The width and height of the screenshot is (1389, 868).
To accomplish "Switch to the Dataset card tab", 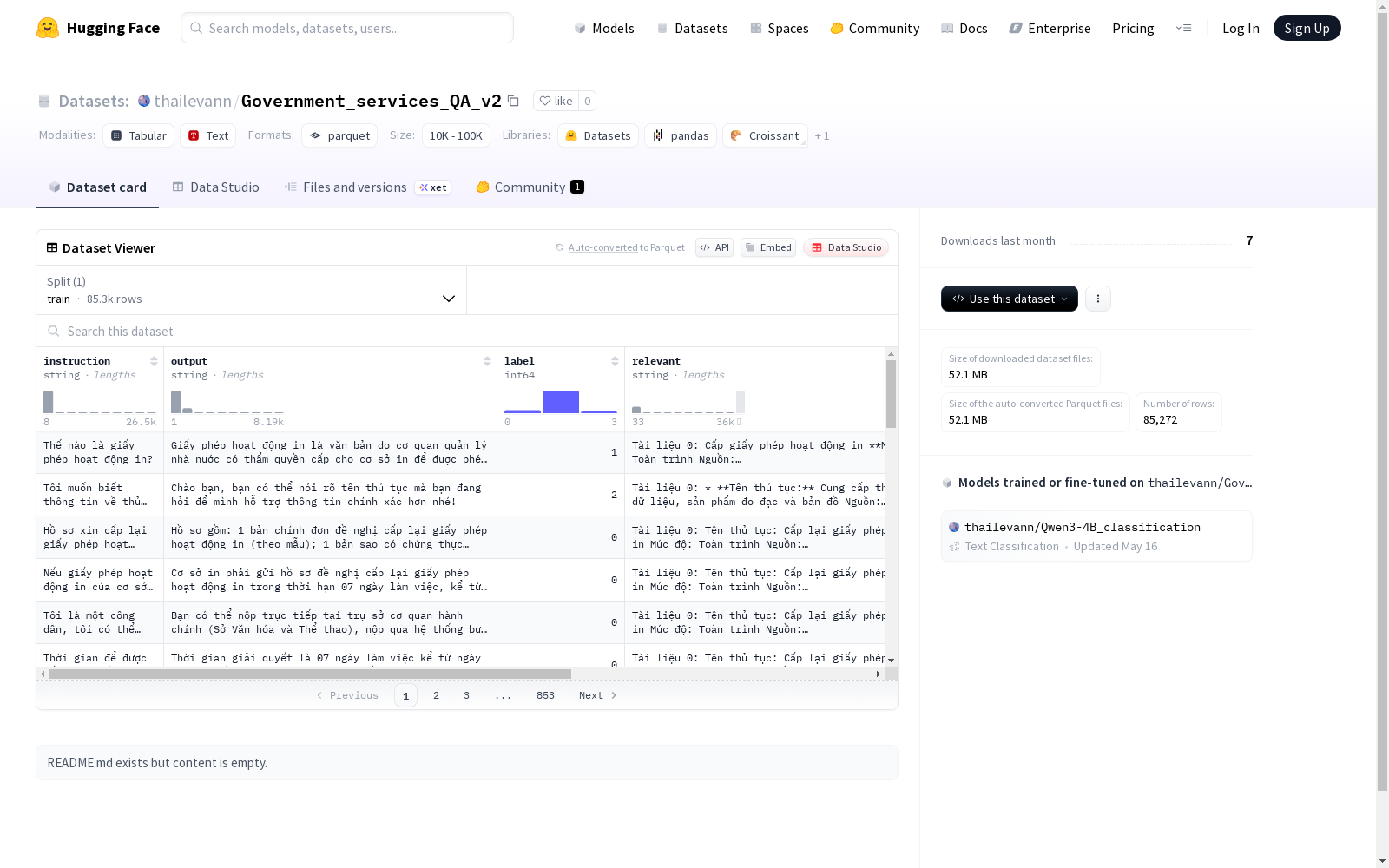I will [97, 187].
